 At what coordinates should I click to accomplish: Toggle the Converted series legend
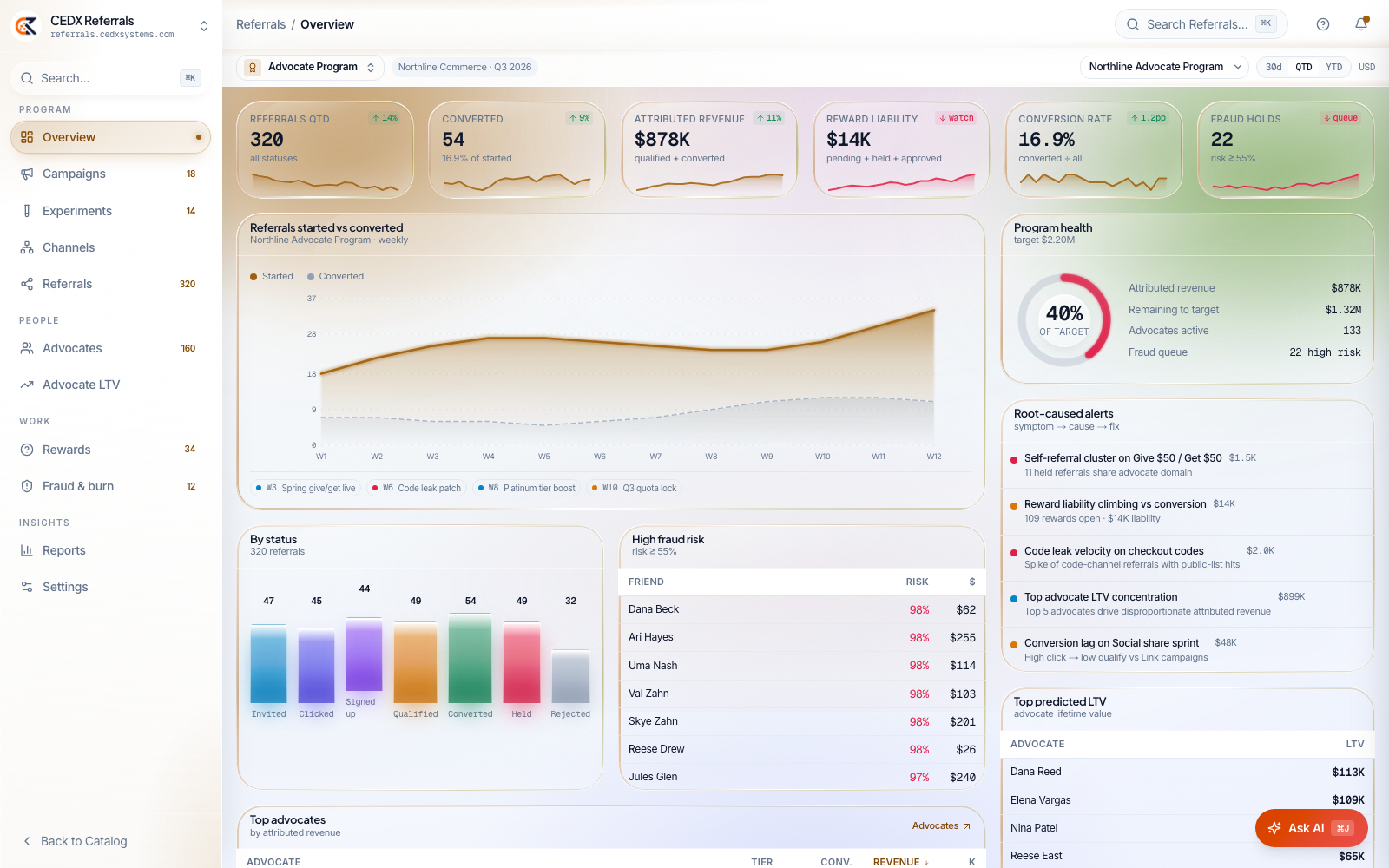335,276
